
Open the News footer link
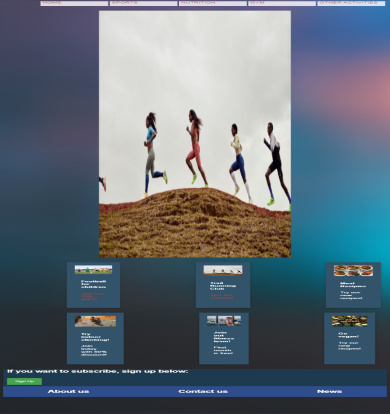329,391
